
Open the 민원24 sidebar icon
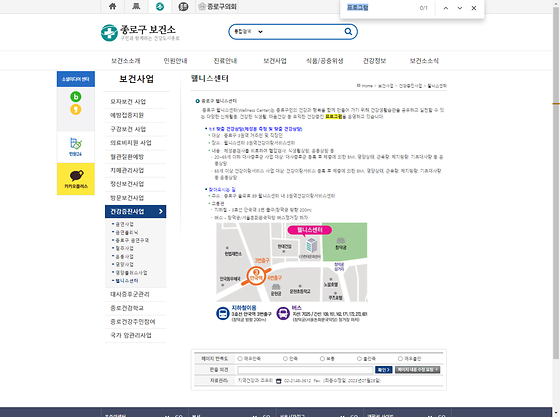pos(75,147)
